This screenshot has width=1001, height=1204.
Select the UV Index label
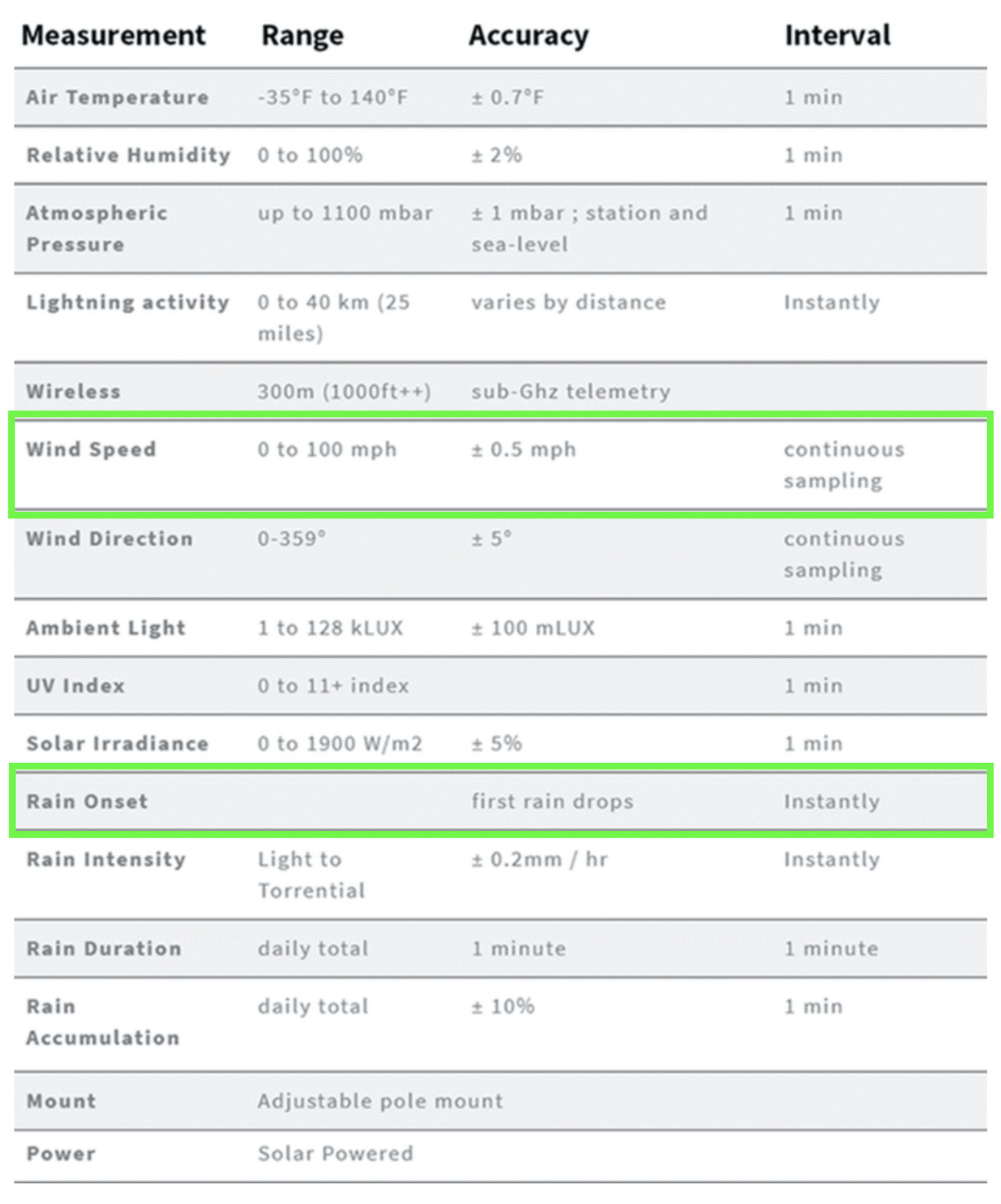click(75, 686)
